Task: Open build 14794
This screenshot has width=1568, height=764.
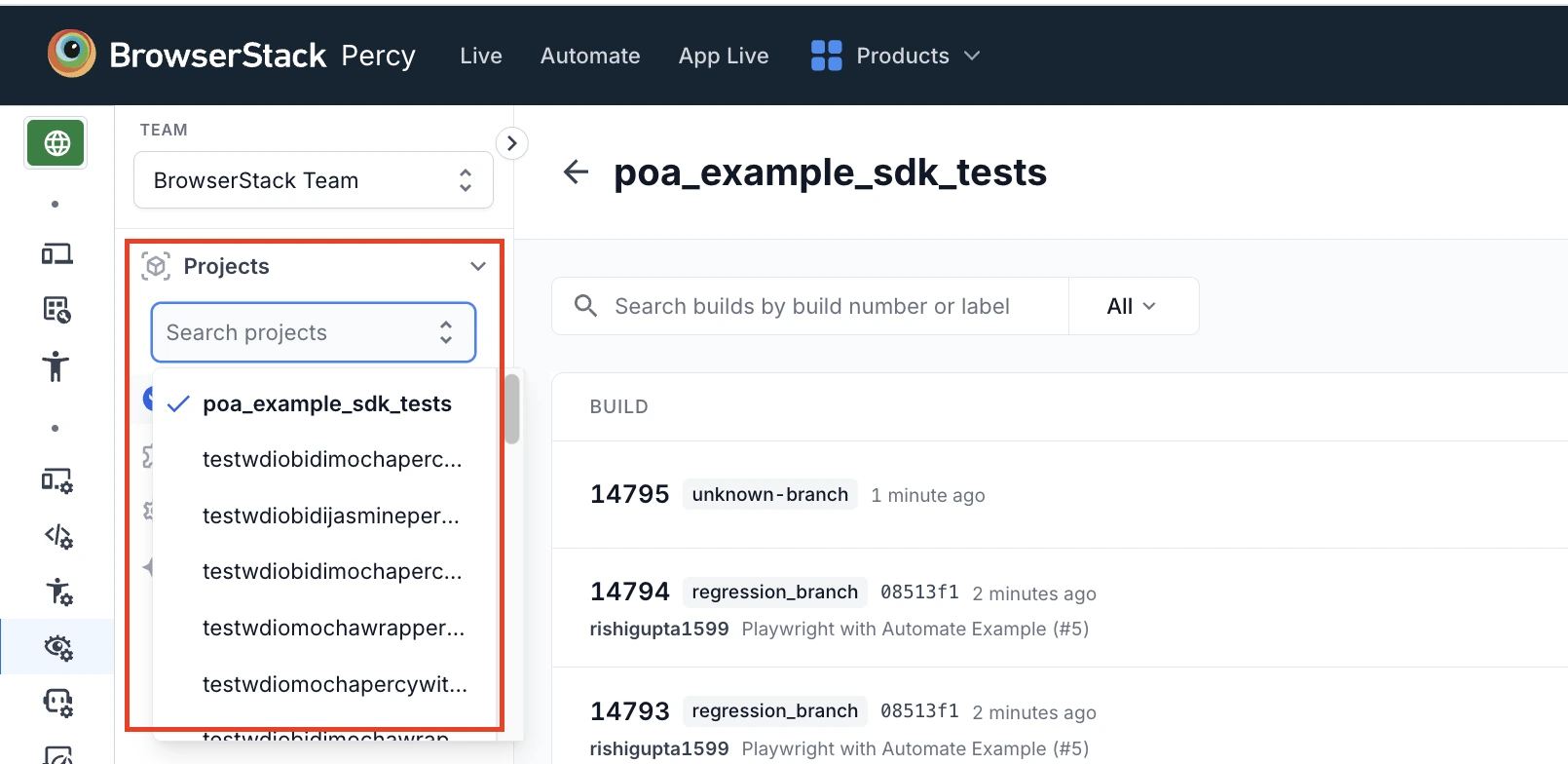Action: [629, 592]
